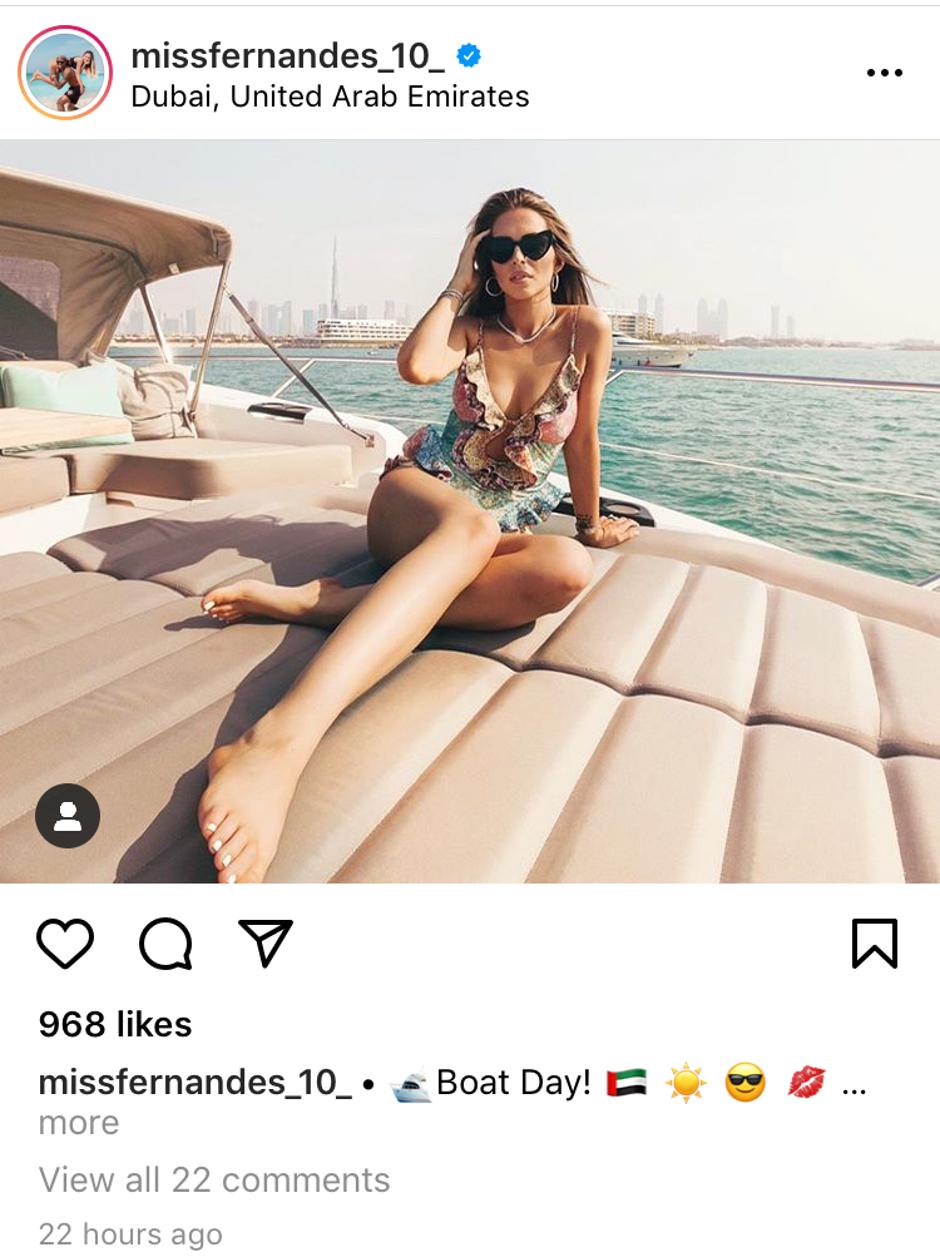Open the missfernandes_10_ profile picture story
The image size is (940, 1257).
click(66, 73)
